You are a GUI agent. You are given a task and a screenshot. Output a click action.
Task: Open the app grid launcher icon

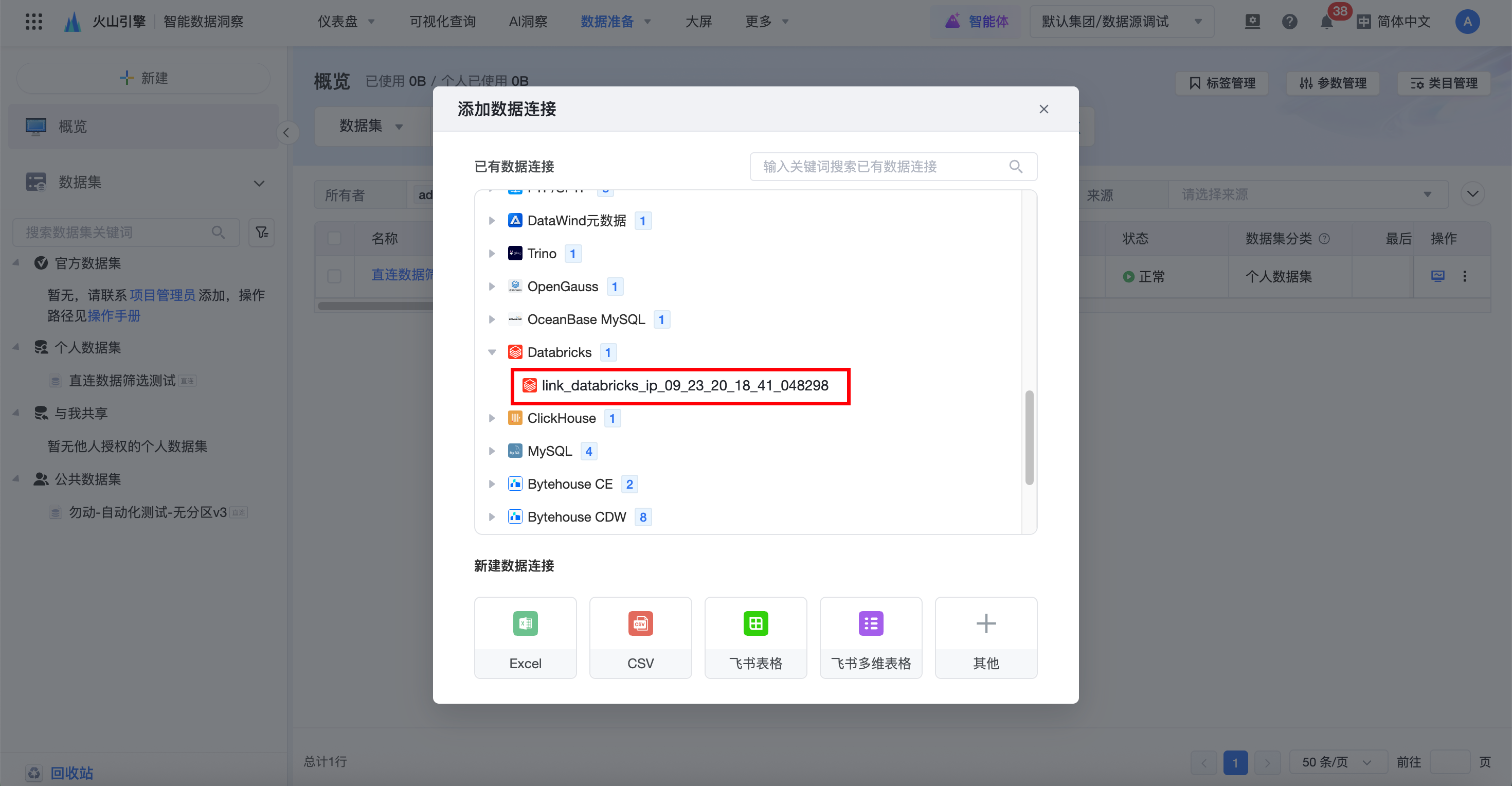(33, 22)
